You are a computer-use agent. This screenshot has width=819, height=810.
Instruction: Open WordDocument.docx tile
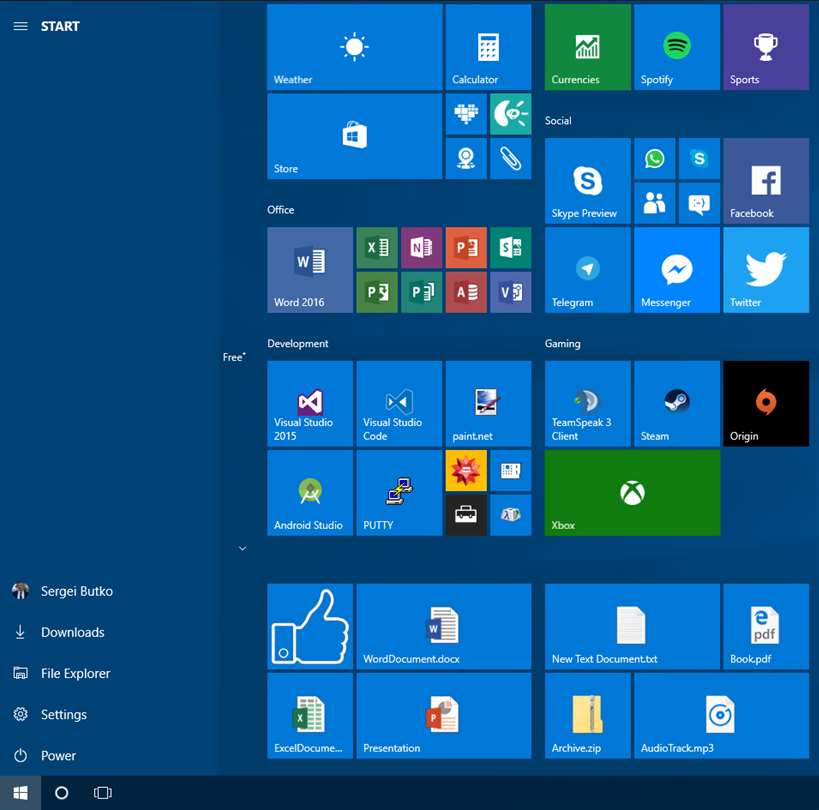click(x=444, y=627)
